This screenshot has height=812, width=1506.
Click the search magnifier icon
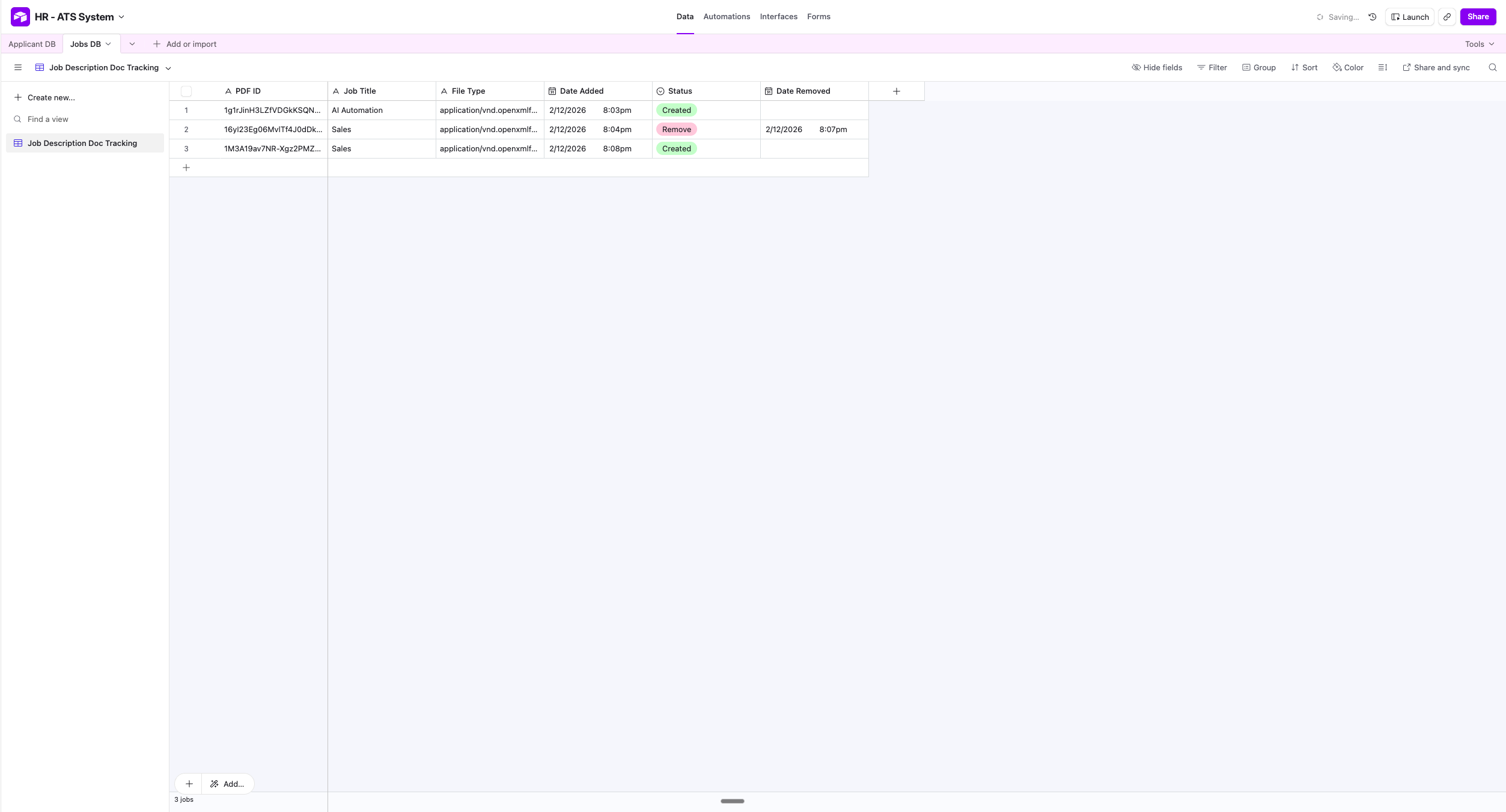click(1492, 67)
